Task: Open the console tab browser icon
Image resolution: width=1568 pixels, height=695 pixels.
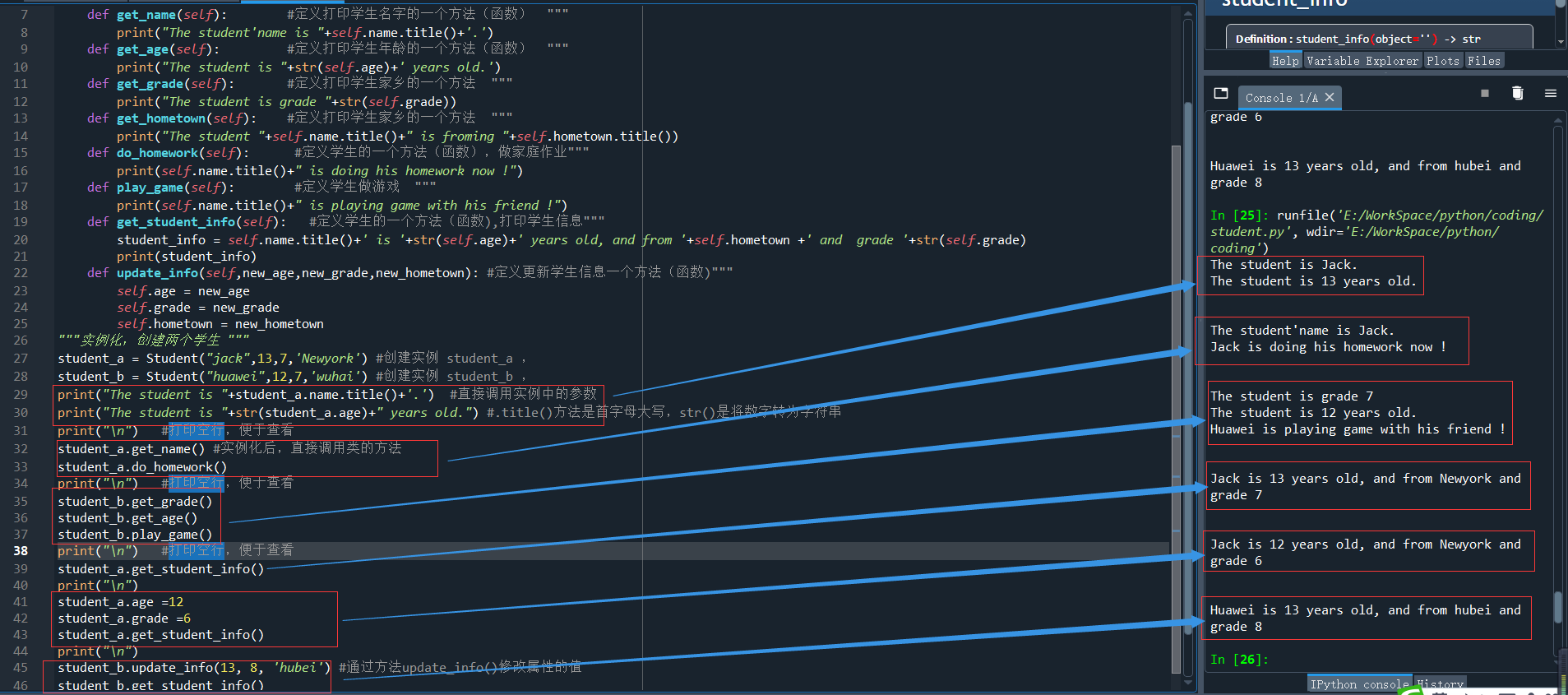Action: pos(1221,94)
